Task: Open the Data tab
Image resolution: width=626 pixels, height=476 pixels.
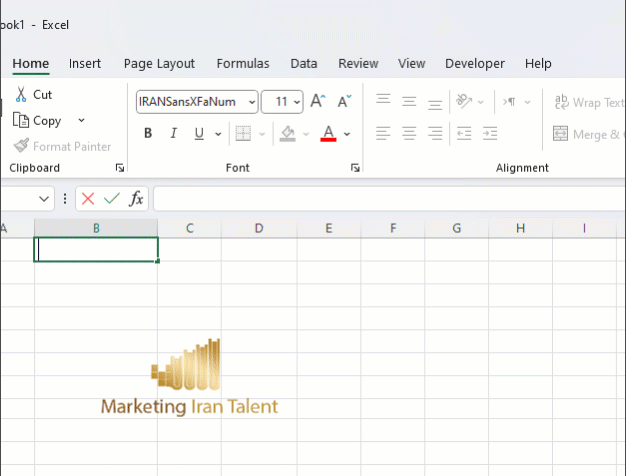Action: (x=304, y=63)
